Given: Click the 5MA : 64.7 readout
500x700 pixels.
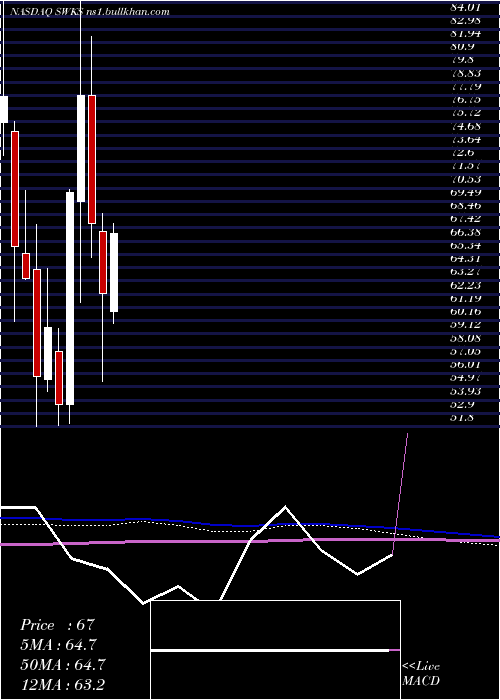Looking at the screenshot, I should coord(58,645).
